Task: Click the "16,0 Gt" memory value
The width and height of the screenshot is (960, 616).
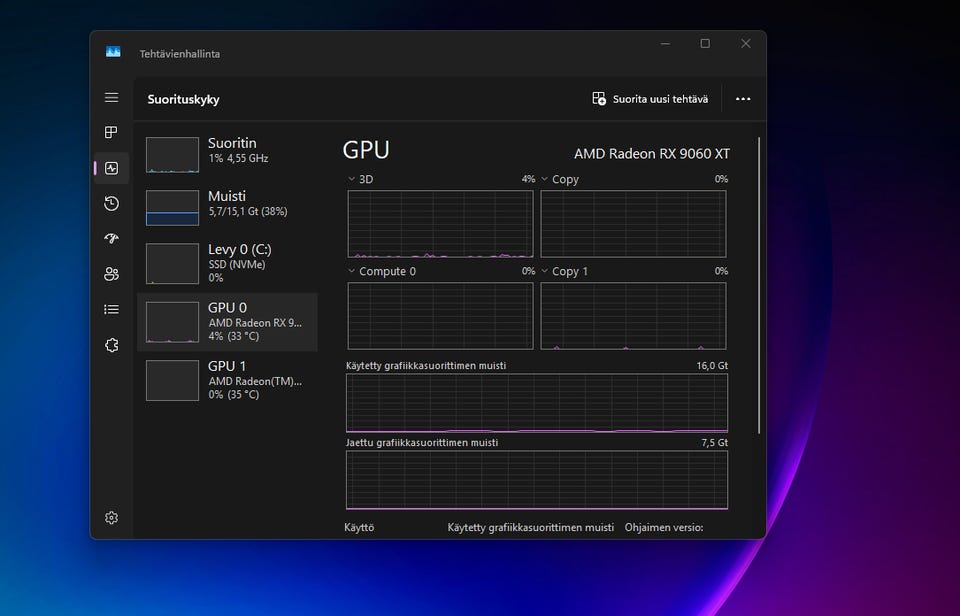Action: pyautogui.click(x=712, y=366)
